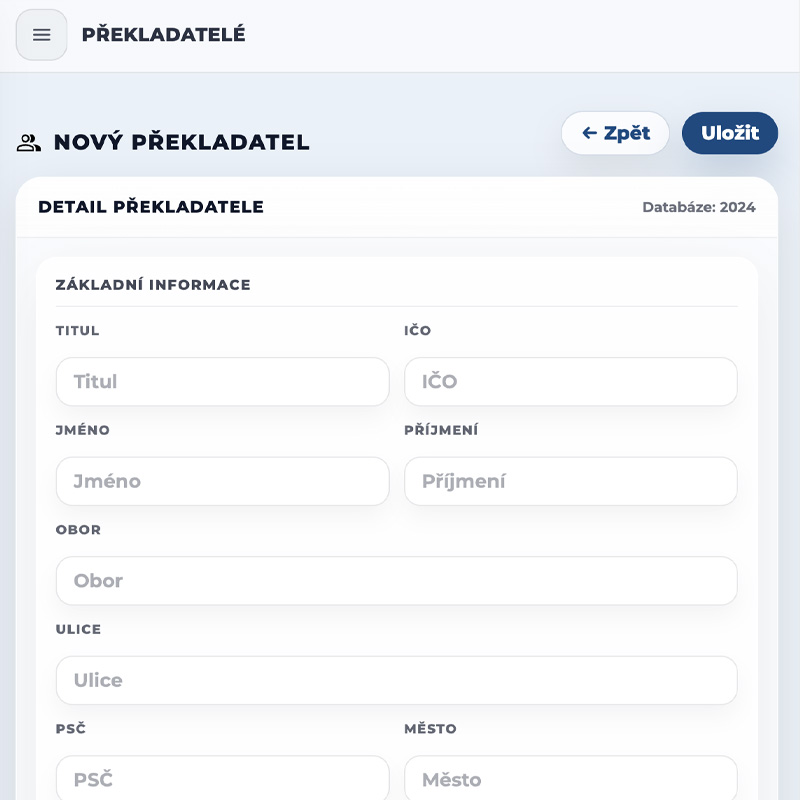Save the form with Uložit

[729, 133]
